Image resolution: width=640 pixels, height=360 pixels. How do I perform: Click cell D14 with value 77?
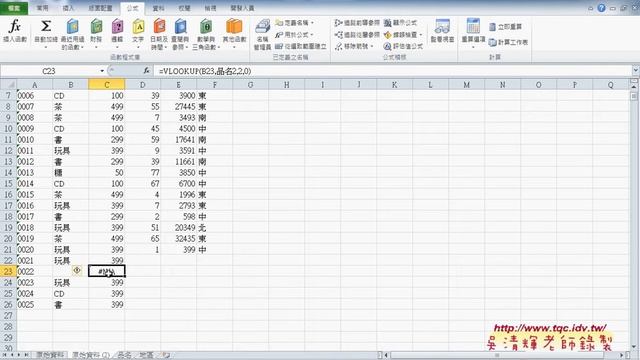(x=142, y=173)
